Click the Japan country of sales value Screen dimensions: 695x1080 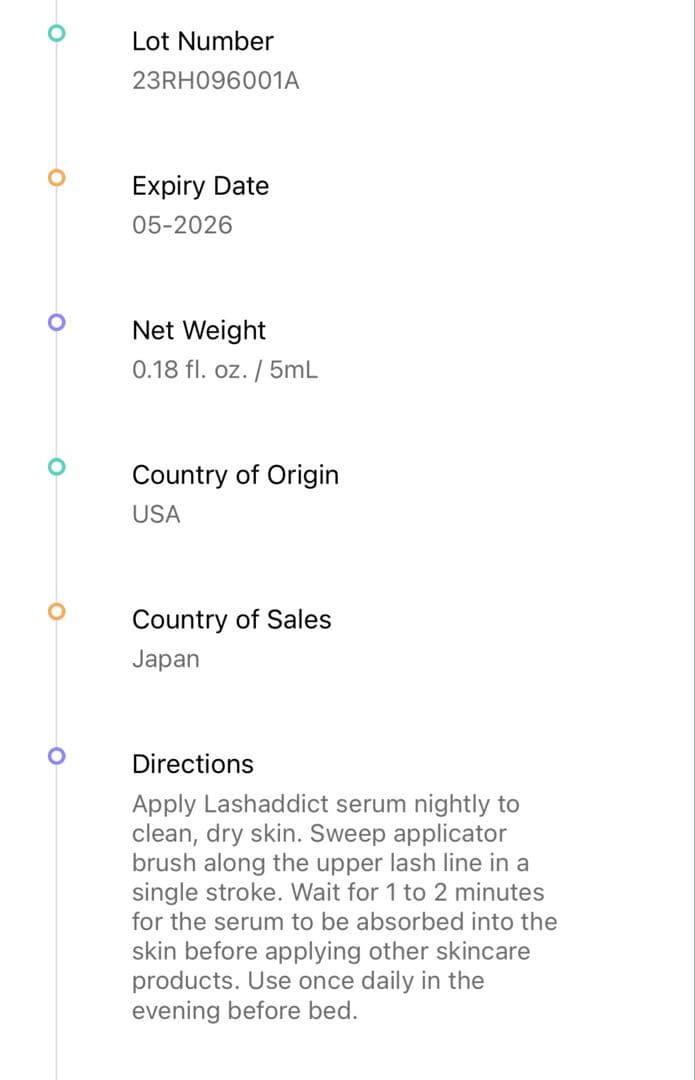point(166,659)
